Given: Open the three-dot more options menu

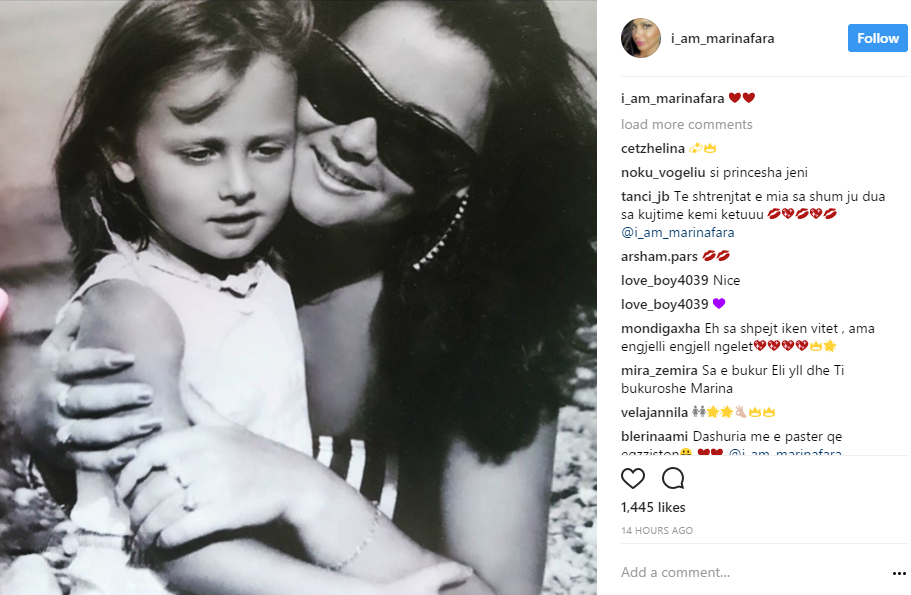Looking at the screenshot, I should [x=899, y=573].
